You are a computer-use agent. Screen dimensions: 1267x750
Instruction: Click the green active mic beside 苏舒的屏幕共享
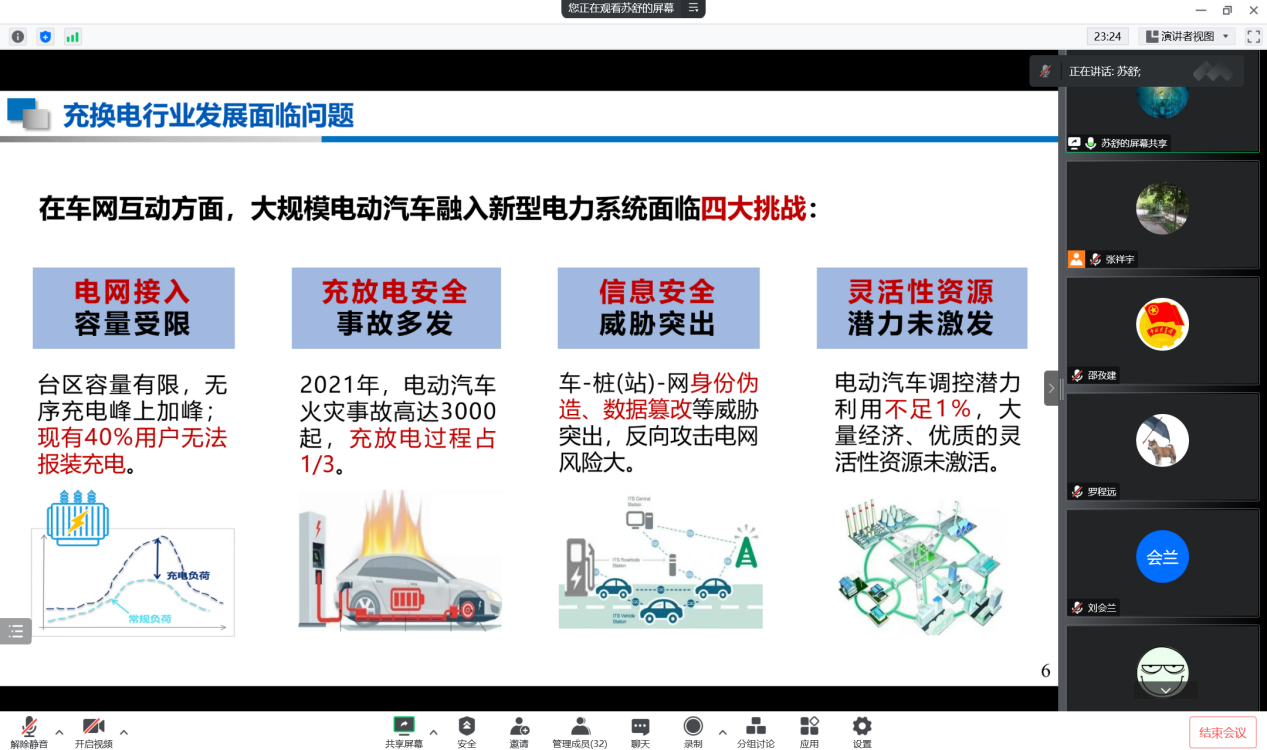point(1091,143)
